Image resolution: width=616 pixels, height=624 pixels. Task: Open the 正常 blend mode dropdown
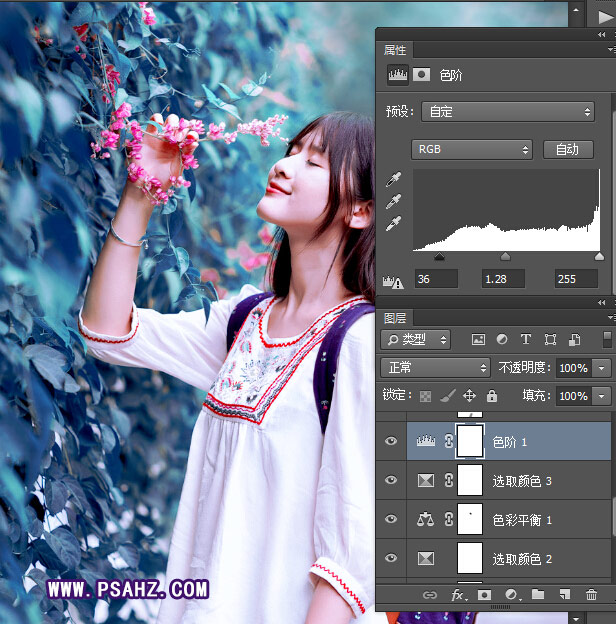coord(435,368)
